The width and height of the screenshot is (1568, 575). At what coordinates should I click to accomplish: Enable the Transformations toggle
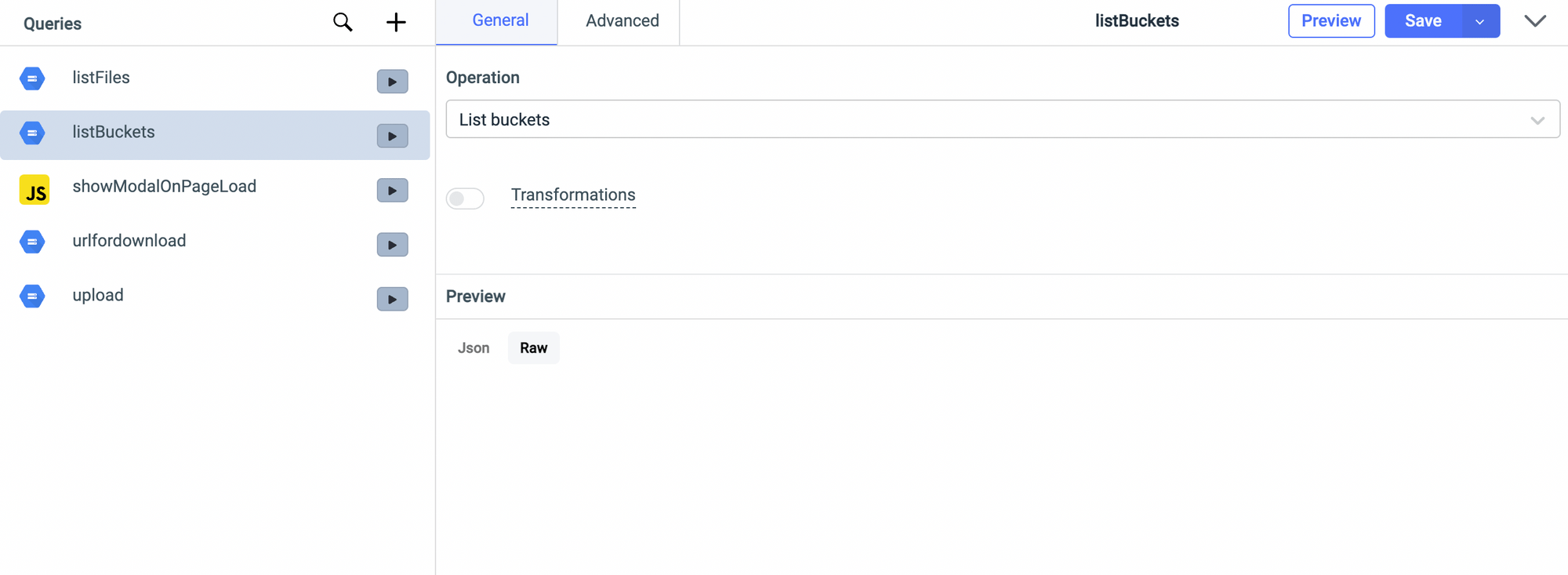click(x=465, y=198)
